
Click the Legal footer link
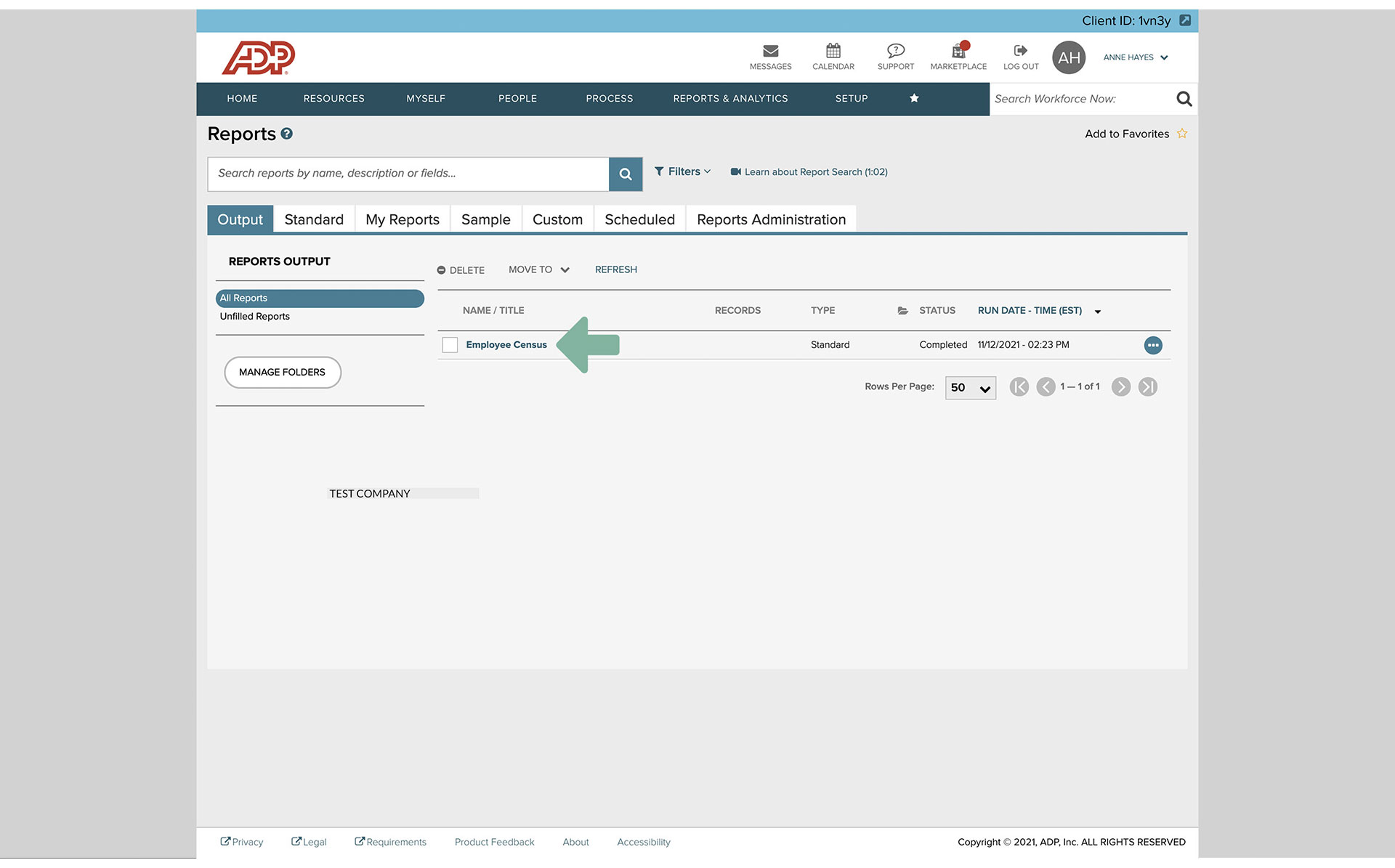(x=309, y=843)
